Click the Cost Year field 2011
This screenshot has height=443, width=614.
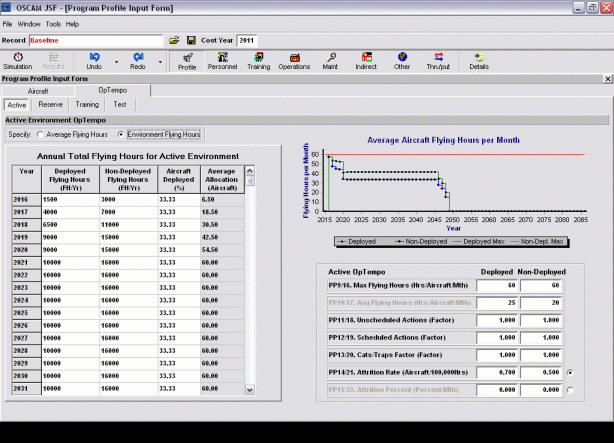[247, 40]
